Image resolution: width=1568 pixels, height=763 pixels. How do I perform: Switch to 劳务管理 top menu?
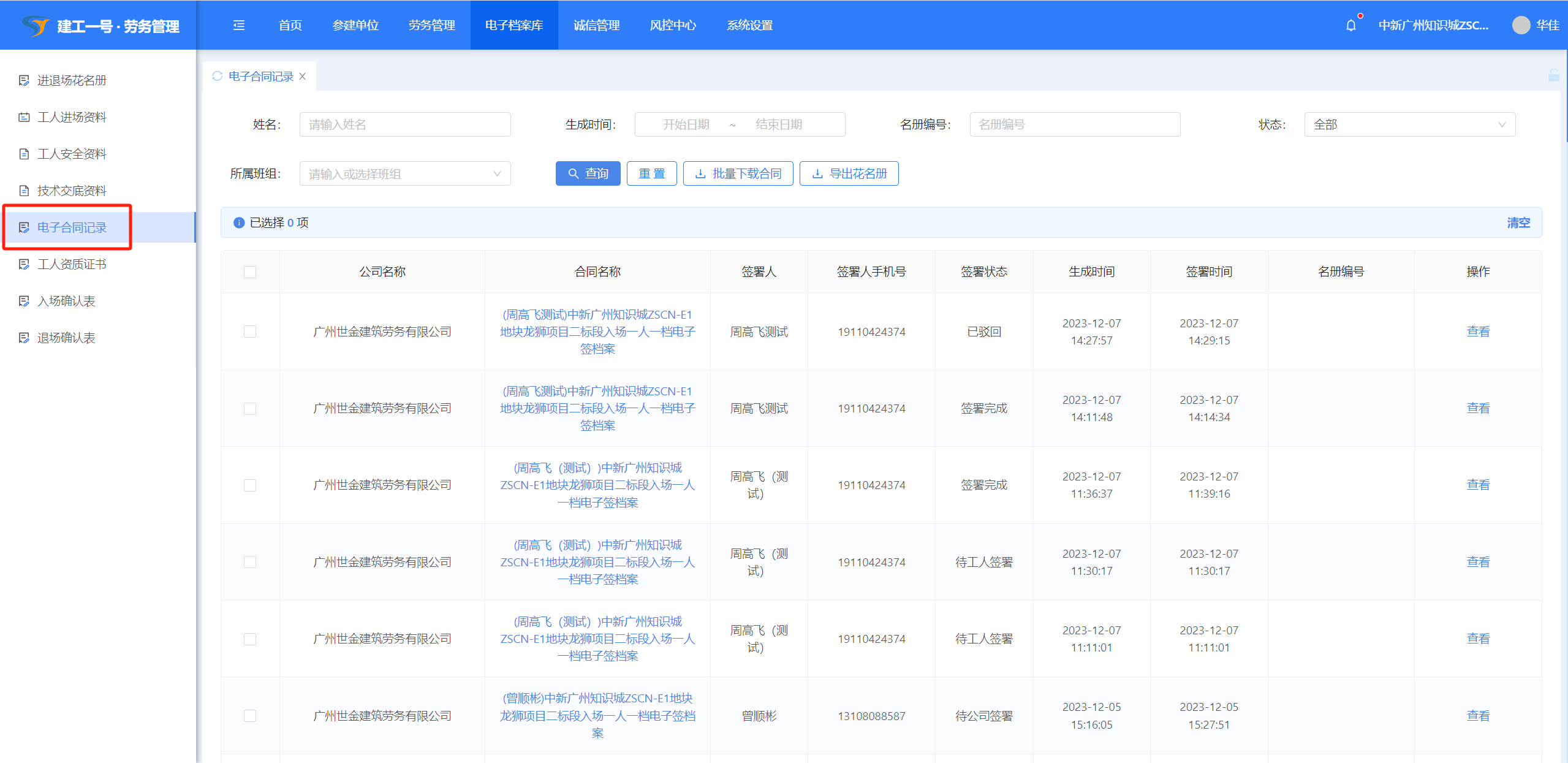click(431, 25)
